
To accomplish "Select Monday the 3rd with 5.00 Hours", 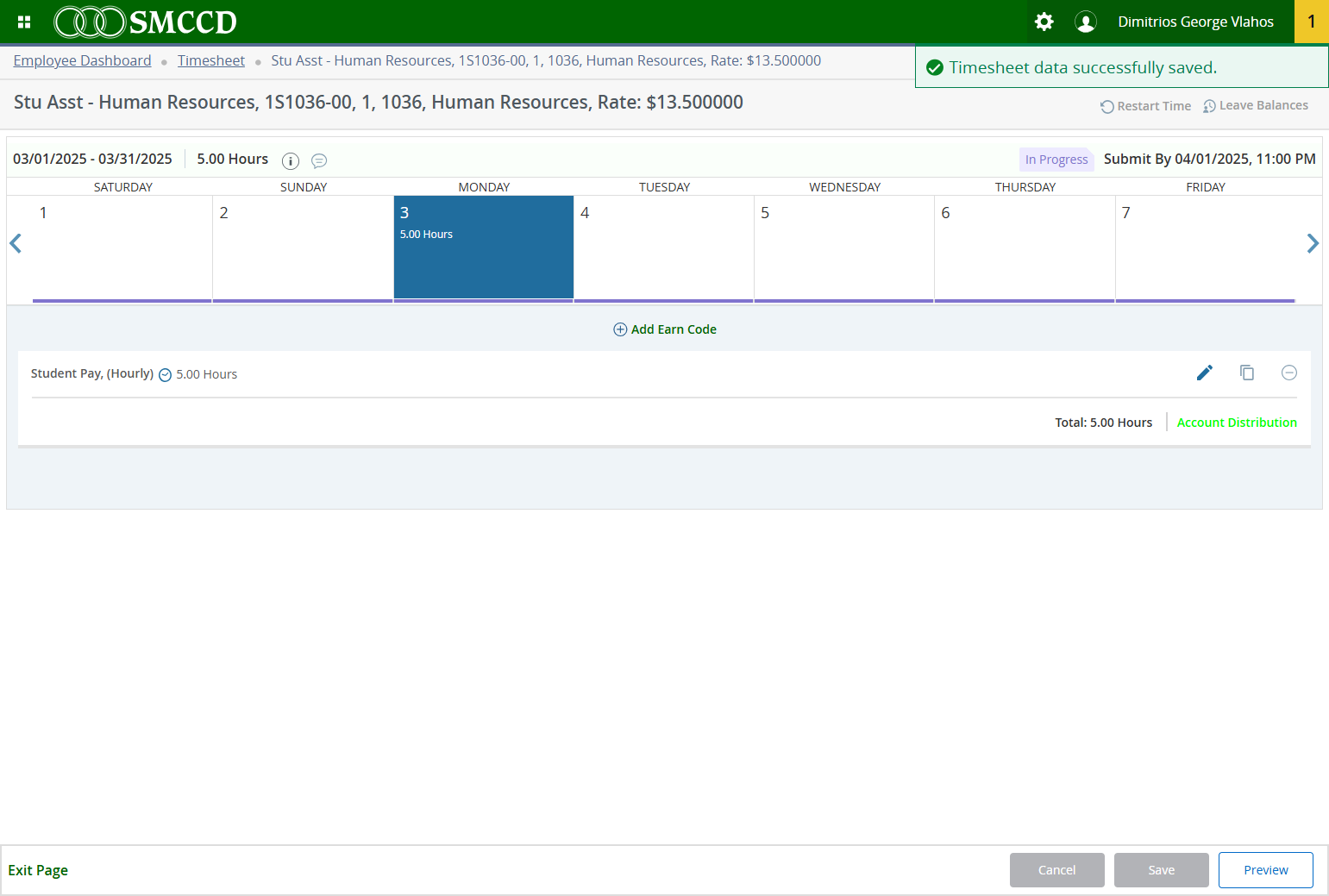I will (484, 249).
